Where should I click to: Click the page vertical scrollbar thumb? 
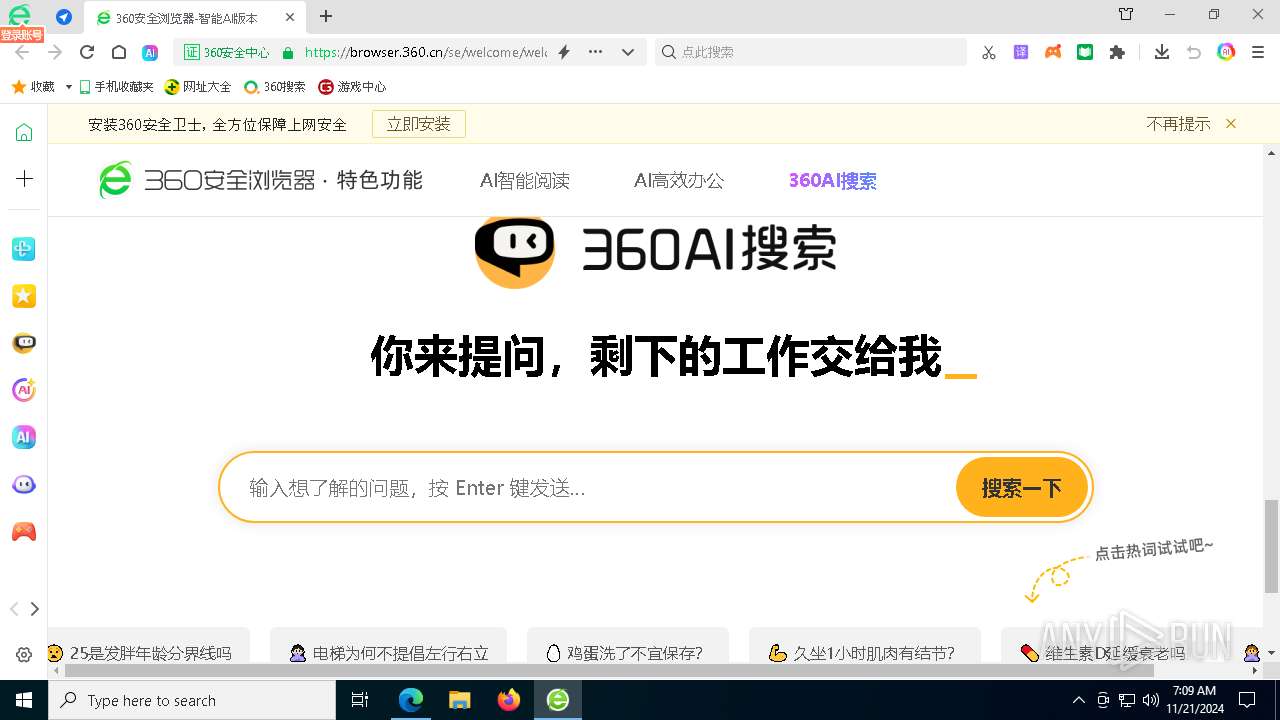point(1271,546)
